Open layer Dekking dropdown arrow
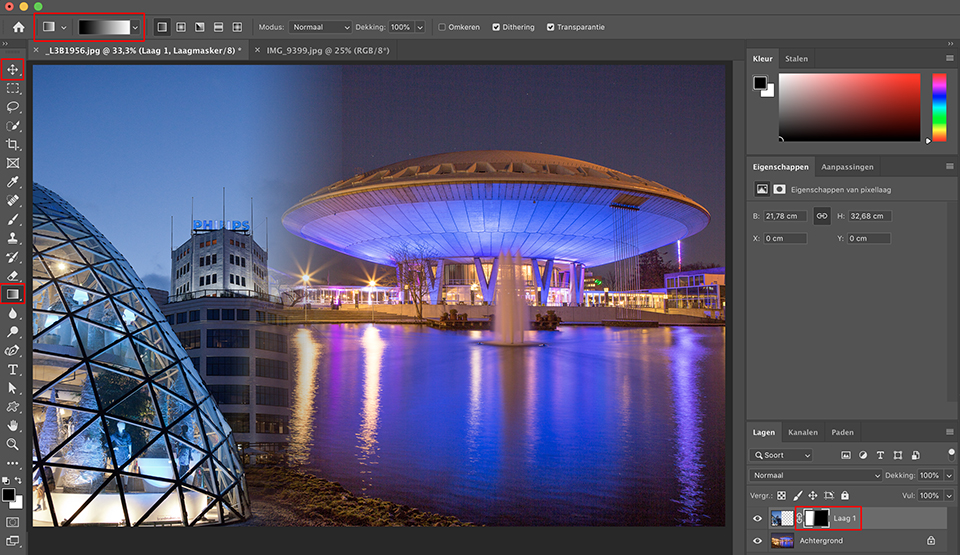 pyautogui.click(x=949, y=475)
